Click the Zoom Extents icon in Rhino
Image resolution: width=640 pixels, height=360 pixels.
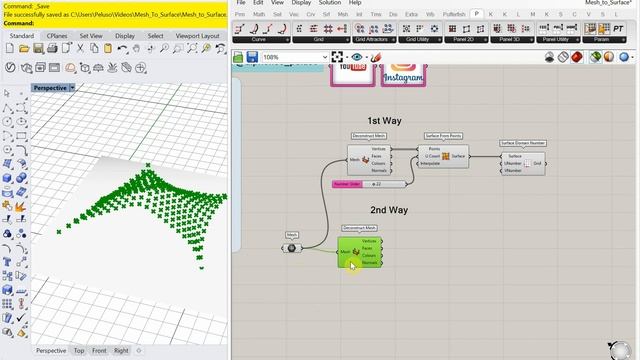[x=192, y=49]
